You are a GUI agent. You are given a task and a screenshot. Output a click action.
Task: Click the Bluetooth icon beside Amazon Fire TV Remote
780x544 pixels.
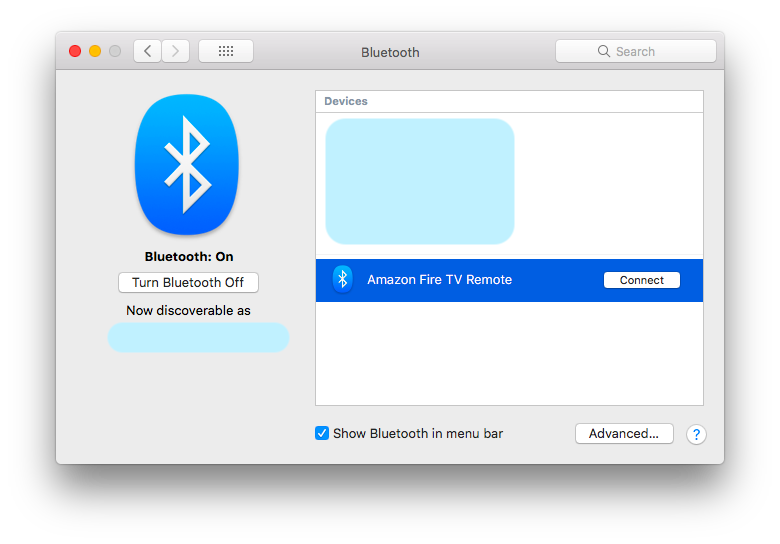(343, 279)
